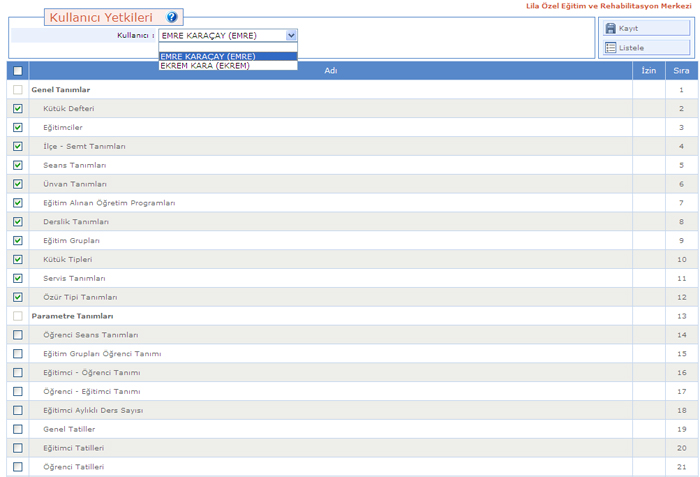The width and height of the screenshot is (700, 477).
Task: Click the blue help question mark icon
Action: pyautogui.click(x=172, y=17)
